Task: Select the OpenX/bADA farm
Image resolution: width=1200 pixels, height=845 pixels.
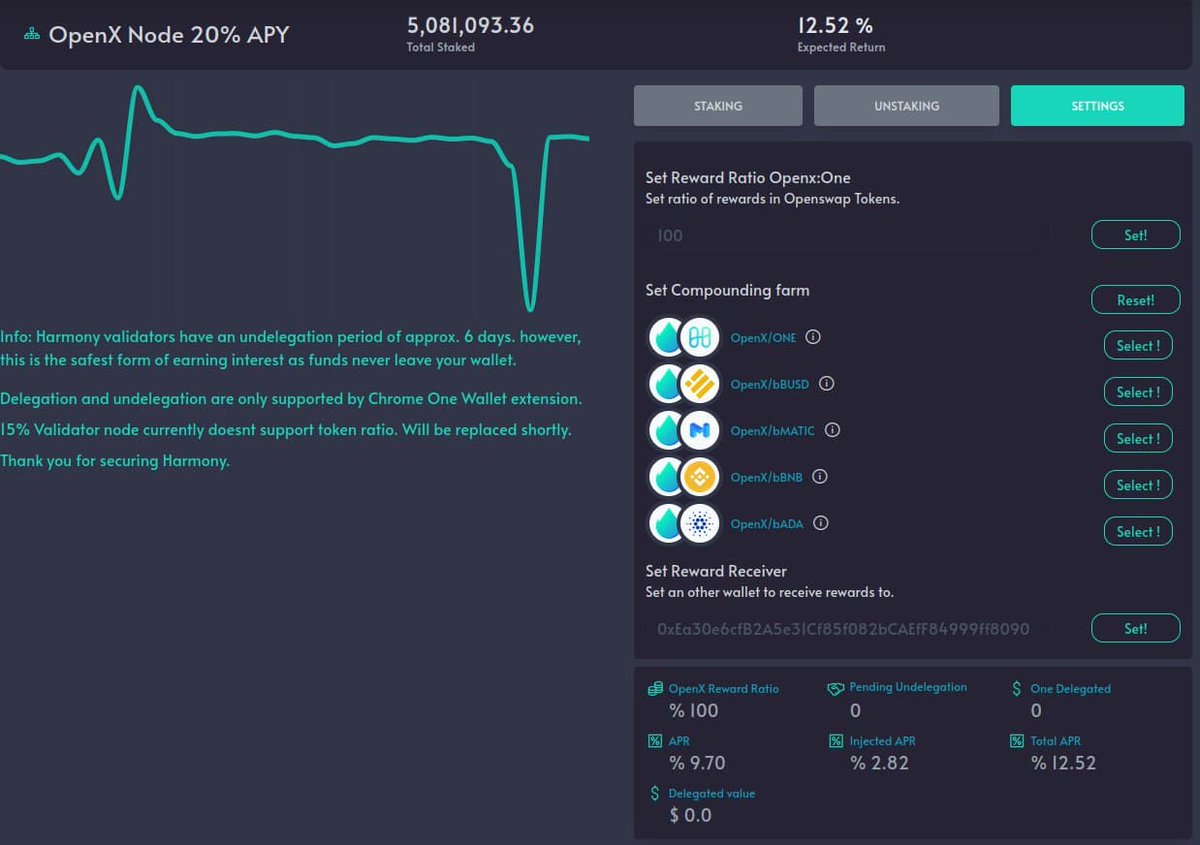Action: tap(1137, 531)
